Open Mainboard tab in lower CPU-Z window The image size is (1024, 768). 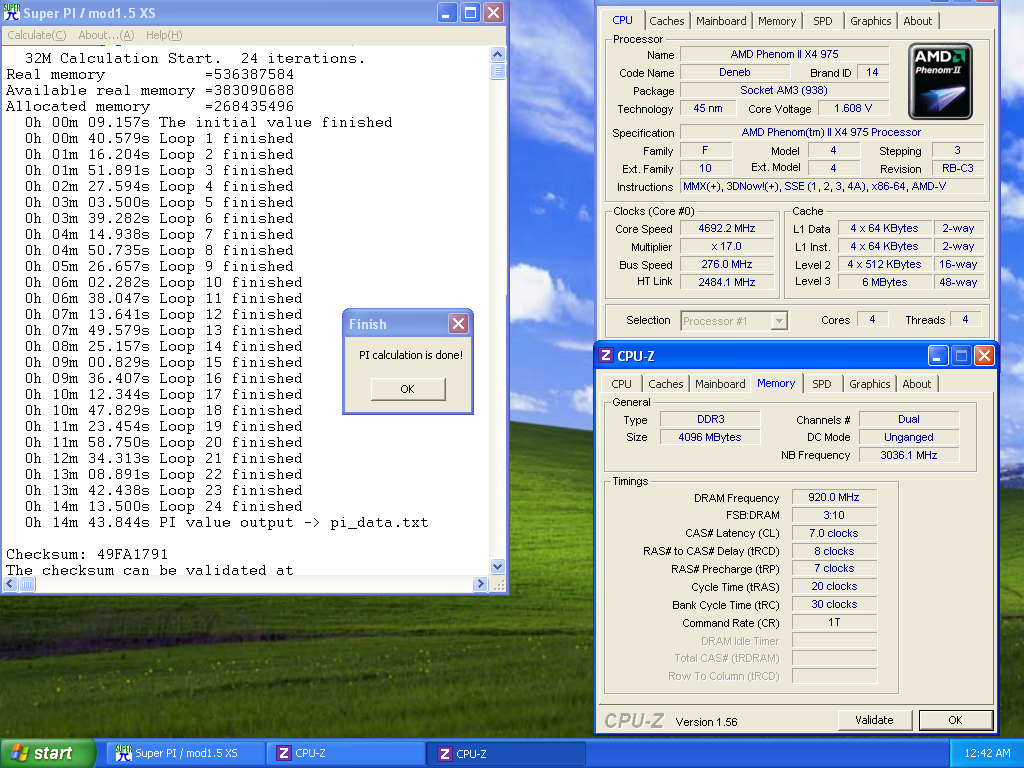pos(720,384)
